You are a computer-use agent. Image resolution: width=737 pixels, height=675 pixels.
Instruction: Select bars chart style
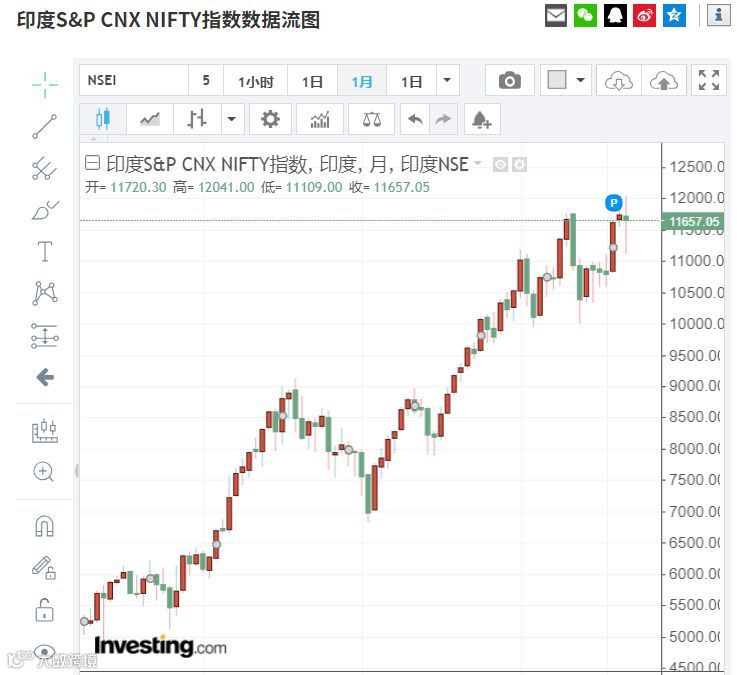(197, 119)
